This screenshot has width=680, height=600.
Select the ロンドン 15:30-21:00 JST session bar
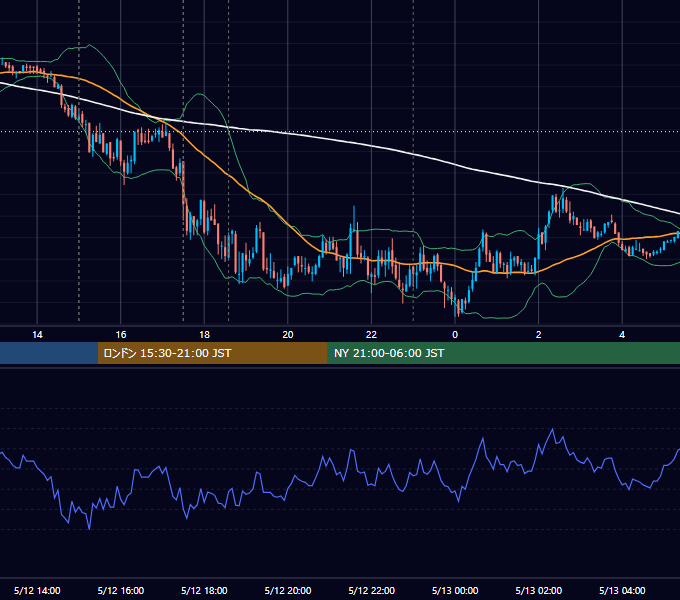(212, 353)
